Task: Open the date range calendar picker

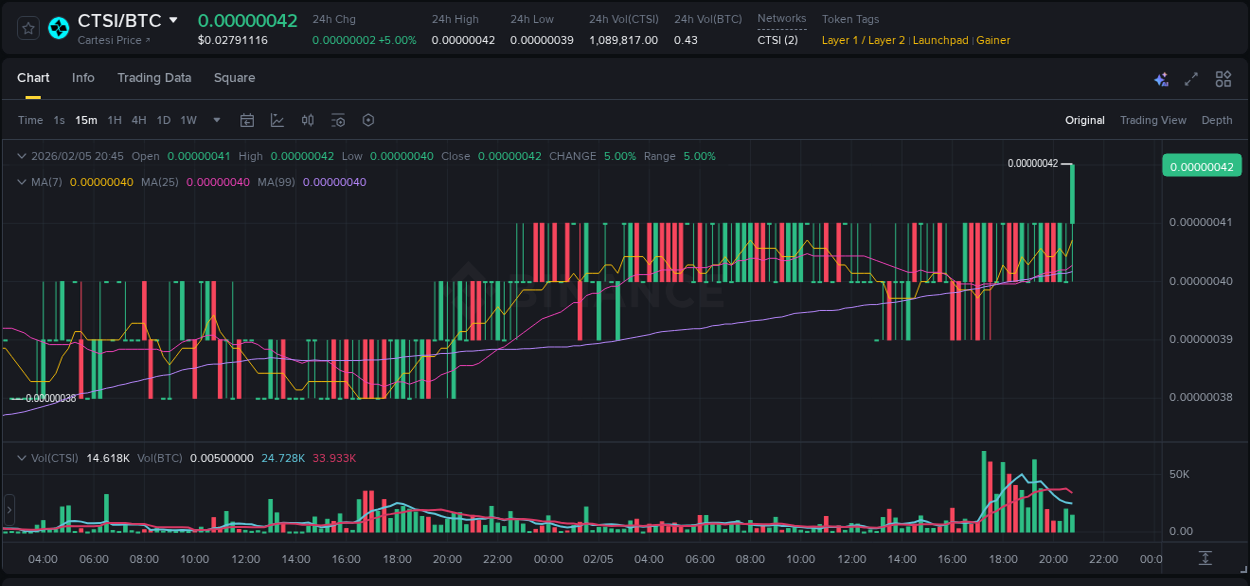Action: [x=247, y=120]
